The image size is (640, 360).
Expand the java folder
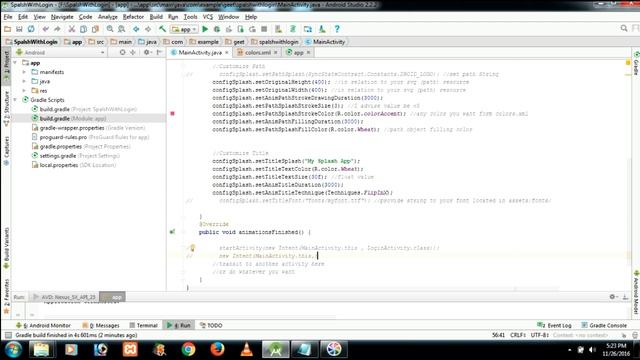tap(24, 81)
